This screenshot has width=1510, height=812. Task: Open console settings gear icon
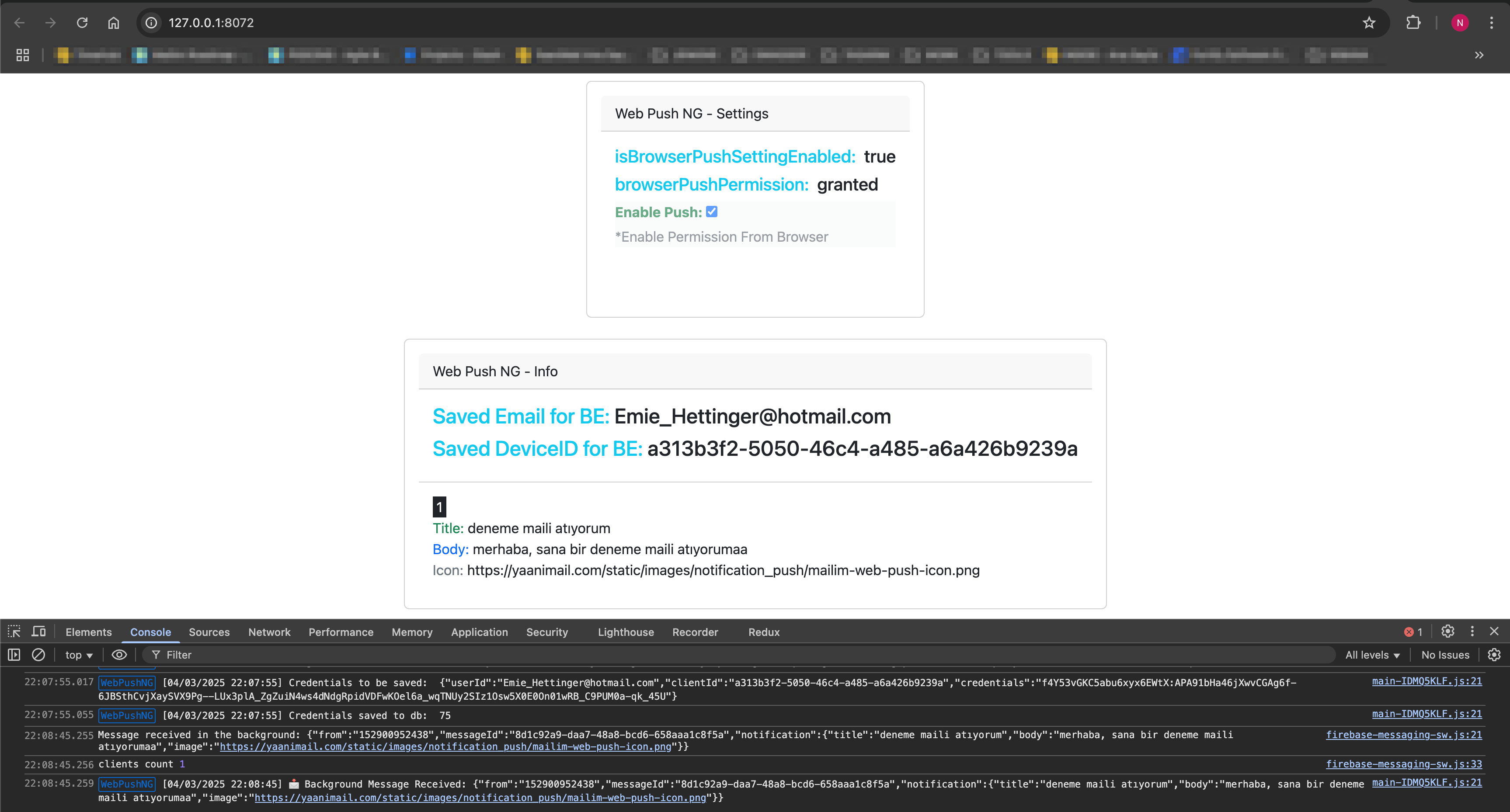pos(1494,654)
